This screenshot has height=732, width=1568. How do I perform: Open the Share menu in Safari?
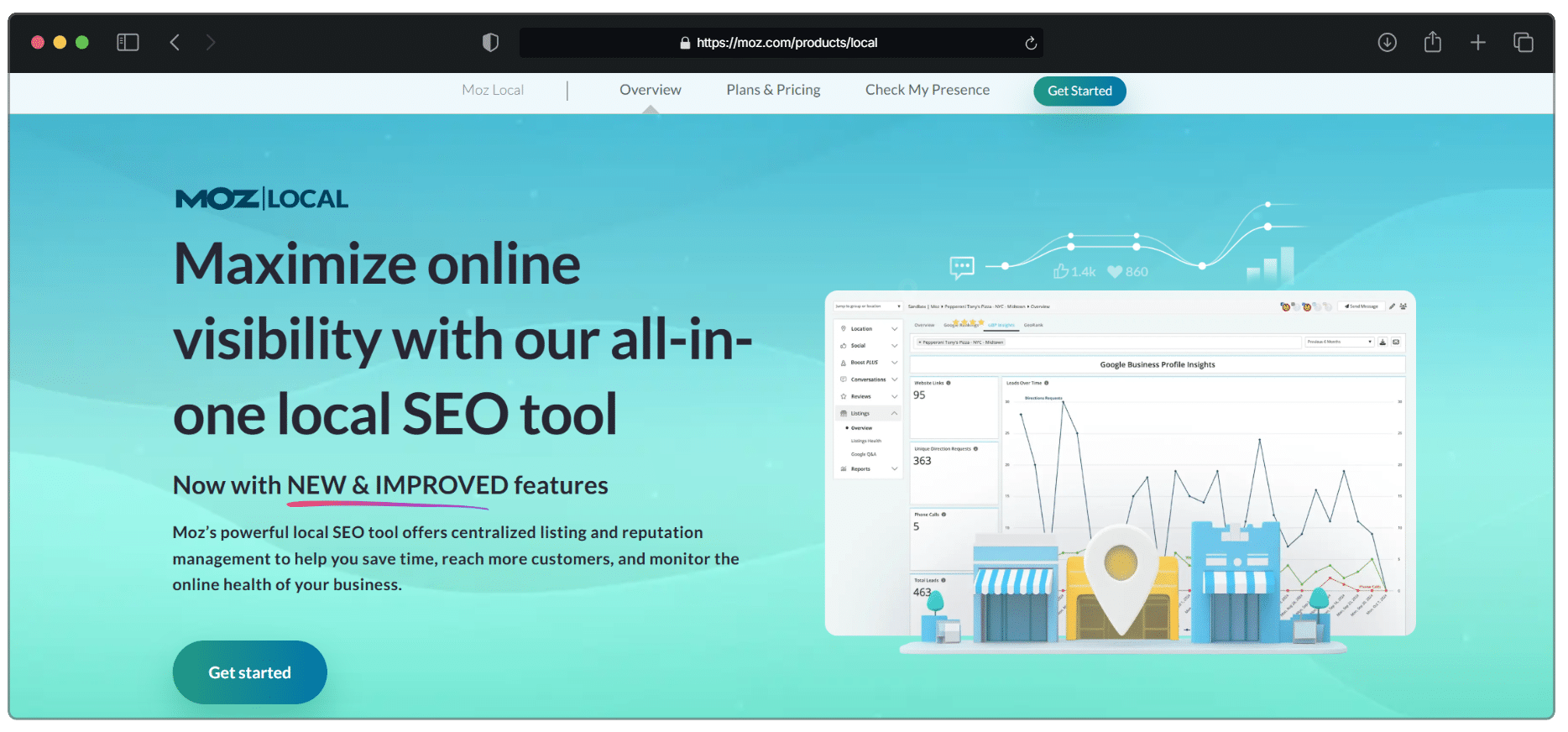[1433, 41]
